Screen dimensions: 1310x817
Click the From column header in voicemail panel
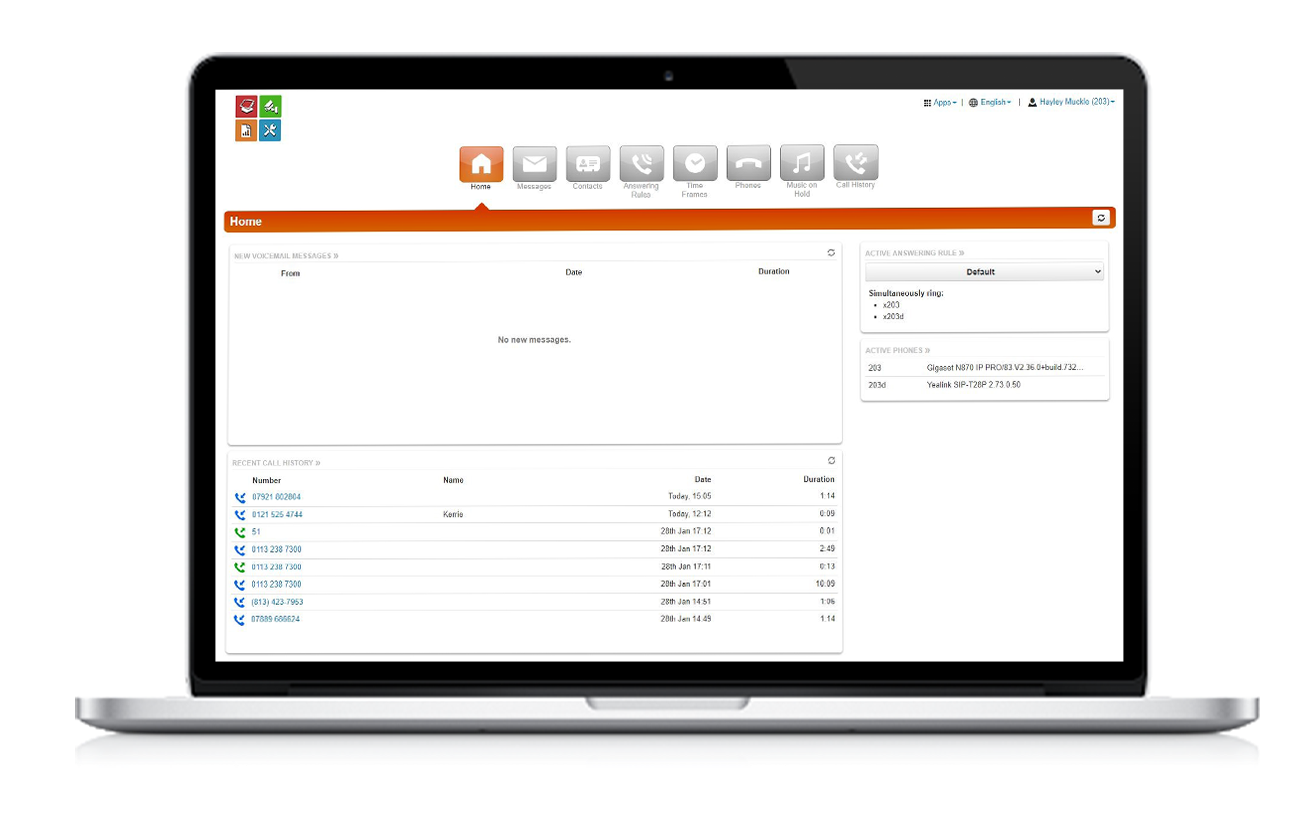(x=290, y=273)
